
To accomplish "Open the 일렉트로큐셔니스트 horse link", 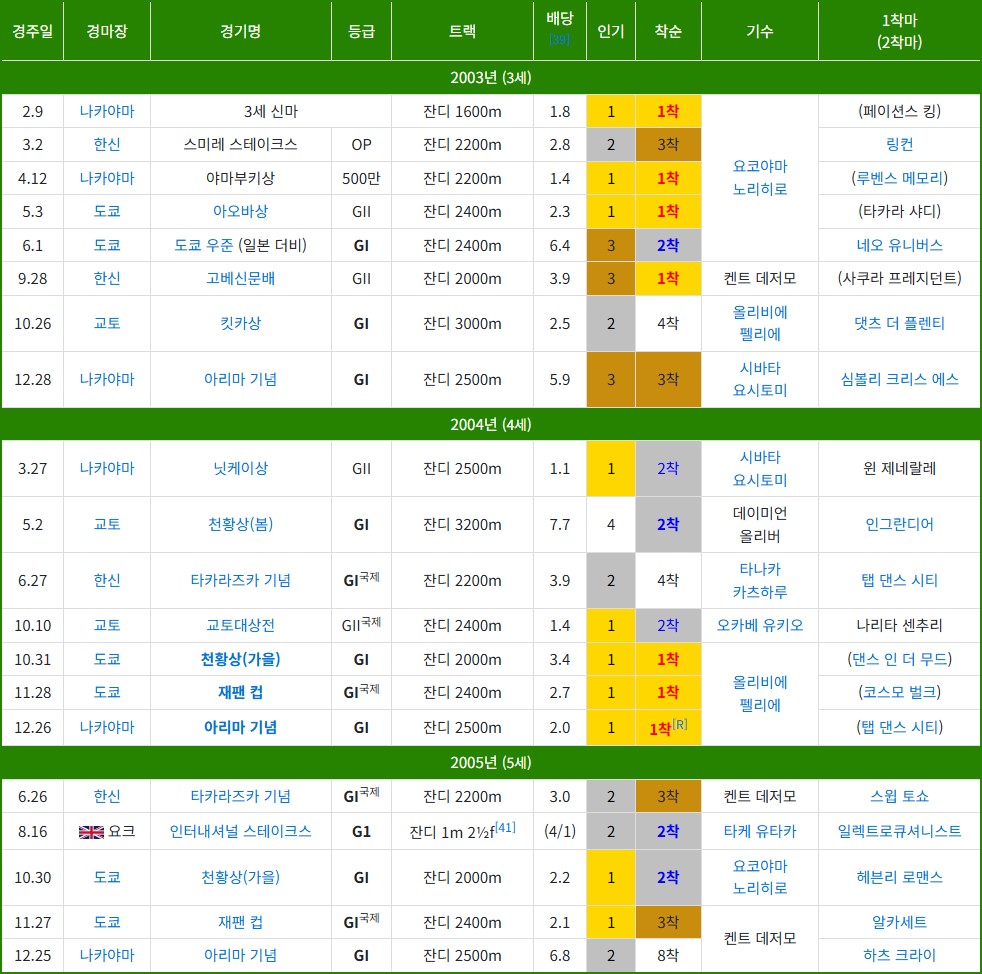I will 899,831.
